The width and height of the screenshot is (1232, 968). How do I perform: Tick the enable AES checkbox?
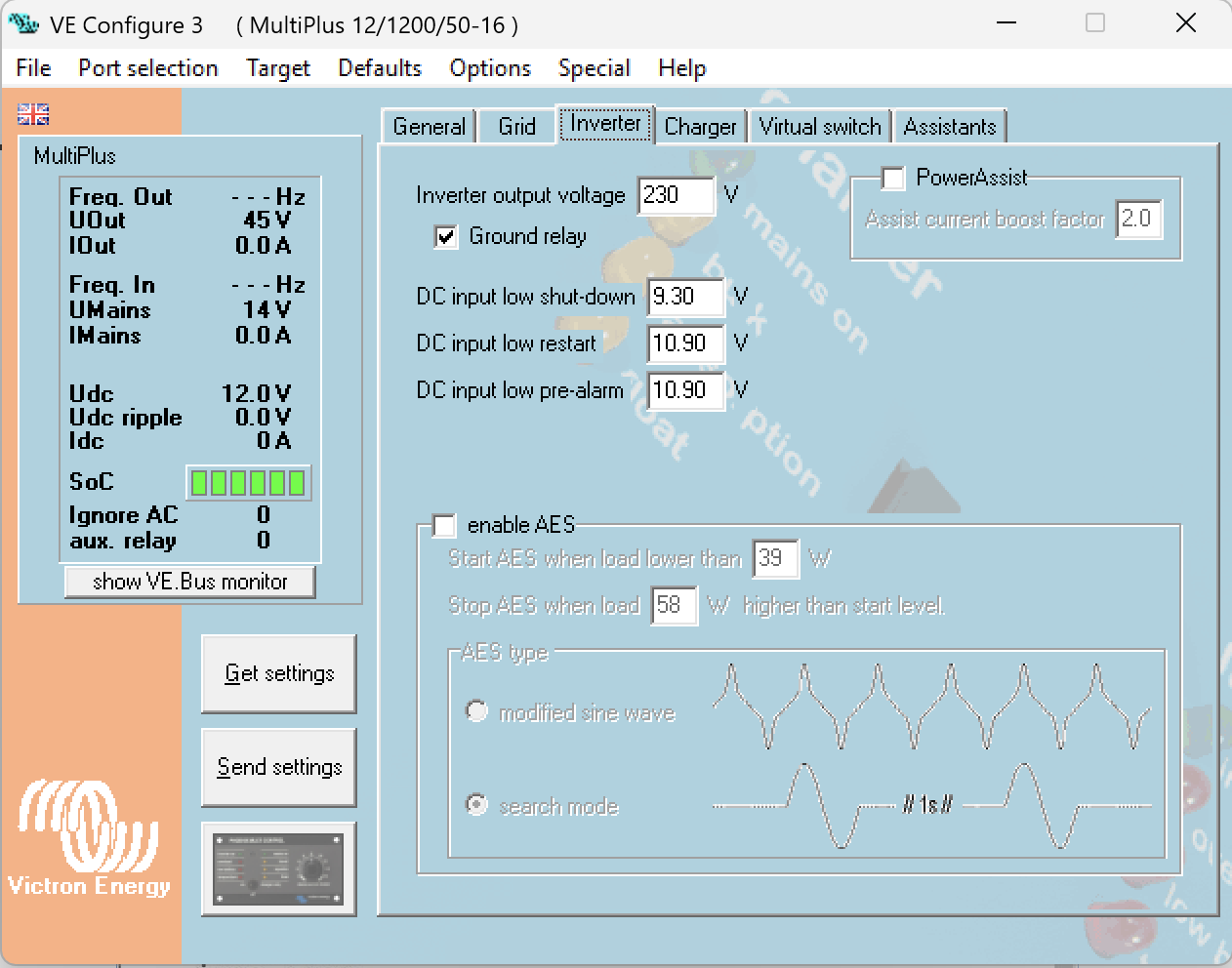coord(444,526)
